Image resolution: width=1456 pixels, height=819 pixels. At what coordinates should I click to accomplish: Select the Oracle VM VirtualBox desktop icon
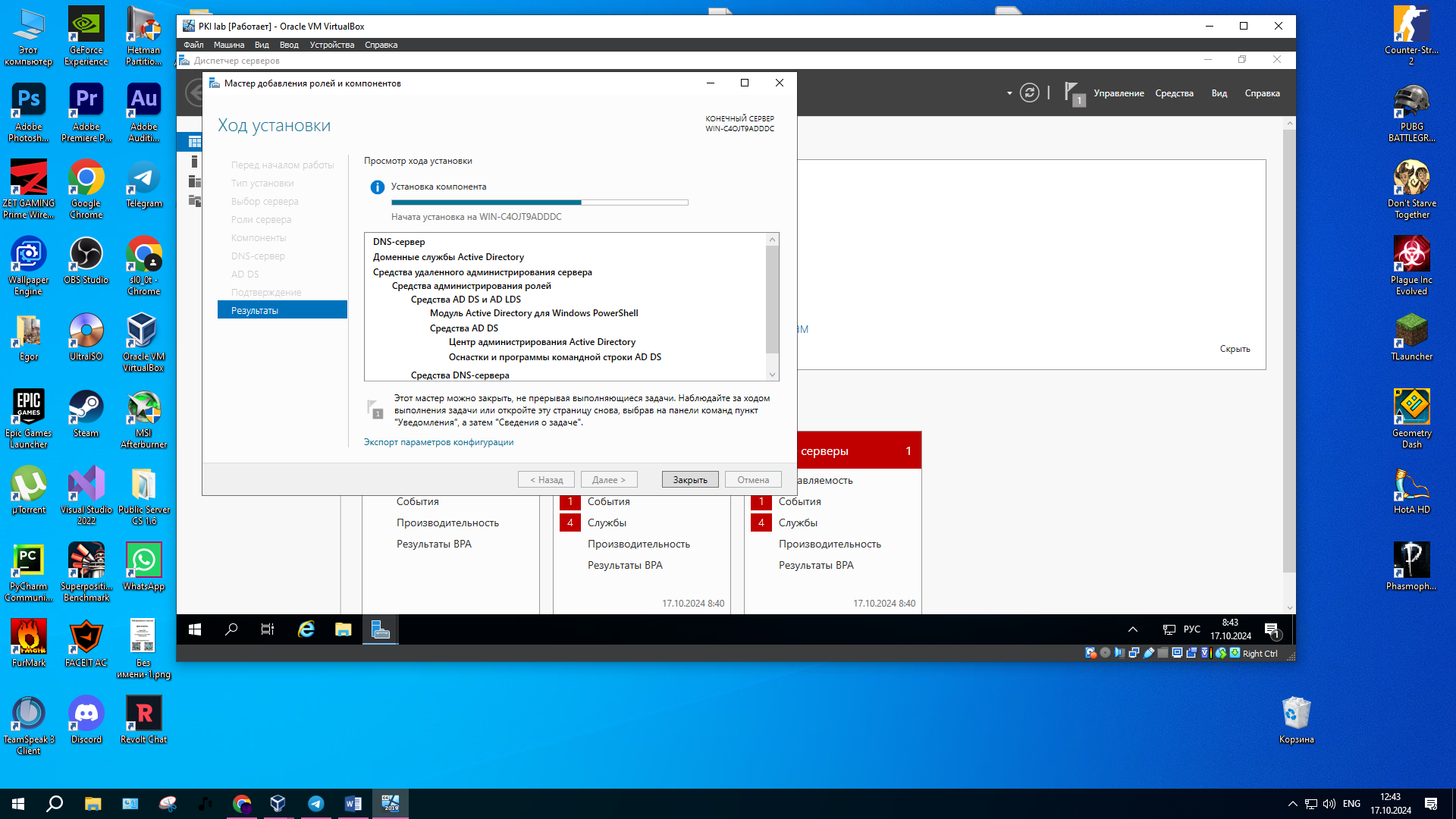point(143,342)
